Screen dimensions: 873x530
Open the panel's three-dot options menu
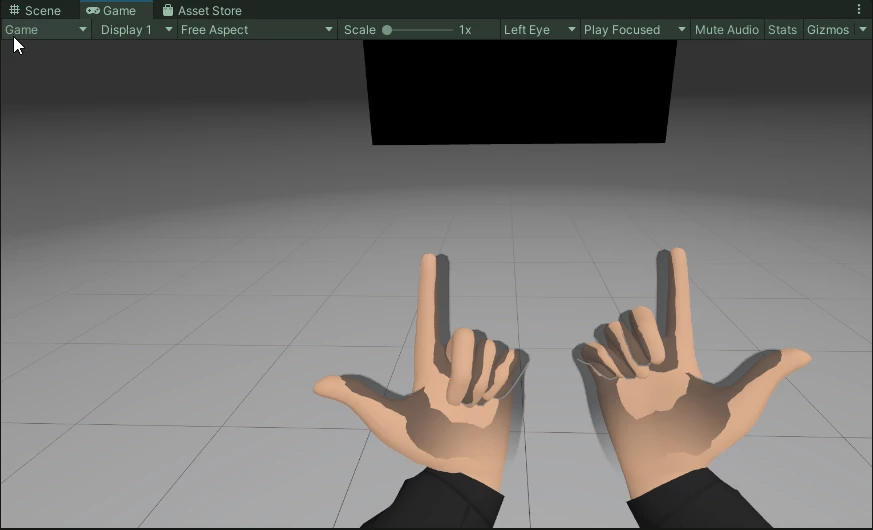(859, 9)
